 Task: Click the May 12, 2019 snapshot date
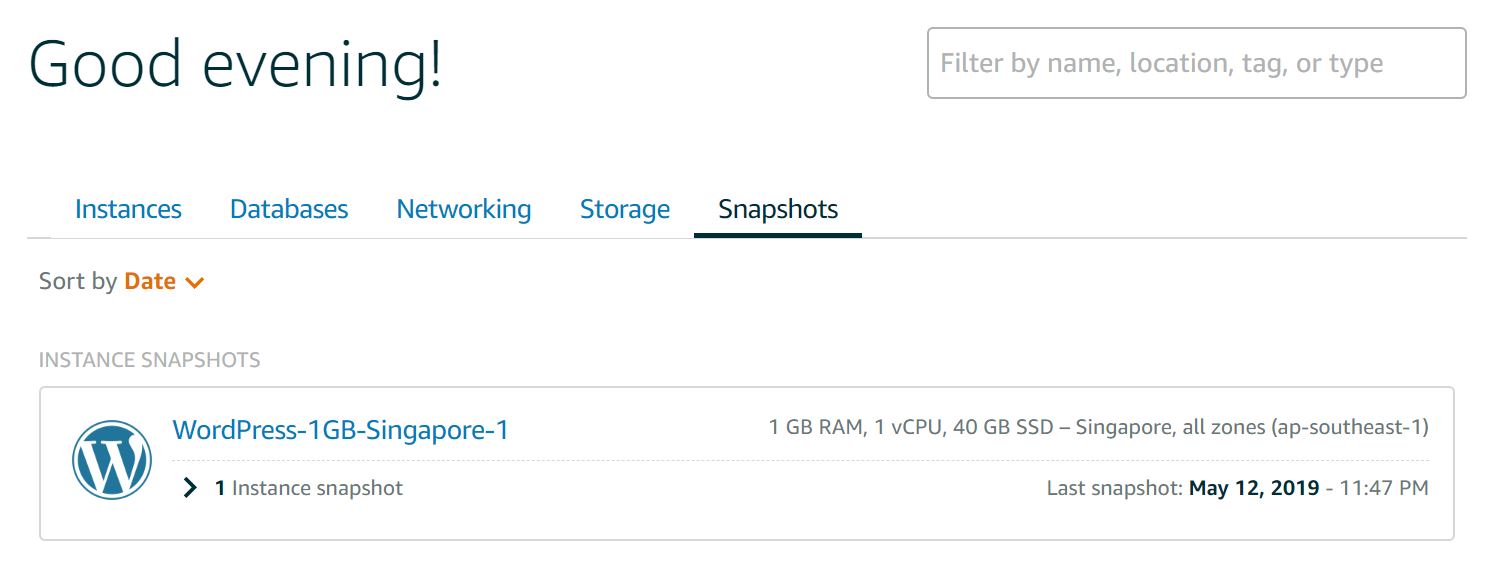1253,488
